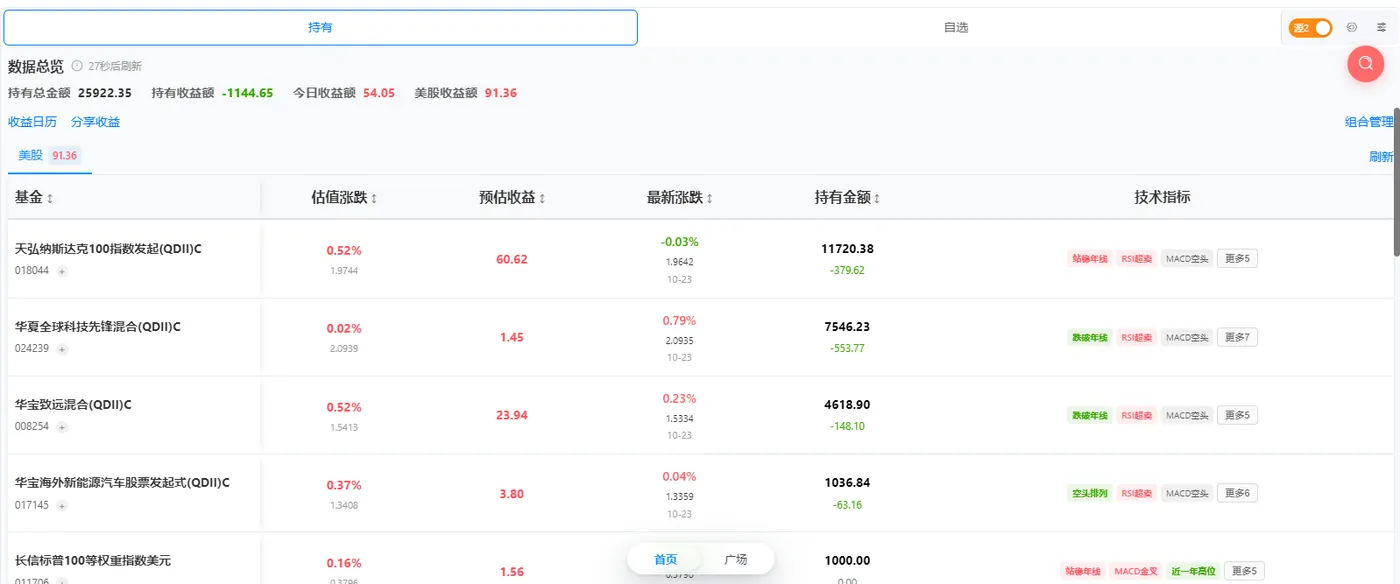The height and width of the screenshot is (584, 1400).
Task: Open fund 华宝致远混合(QDII)C
Action: (x=73, y=404)
